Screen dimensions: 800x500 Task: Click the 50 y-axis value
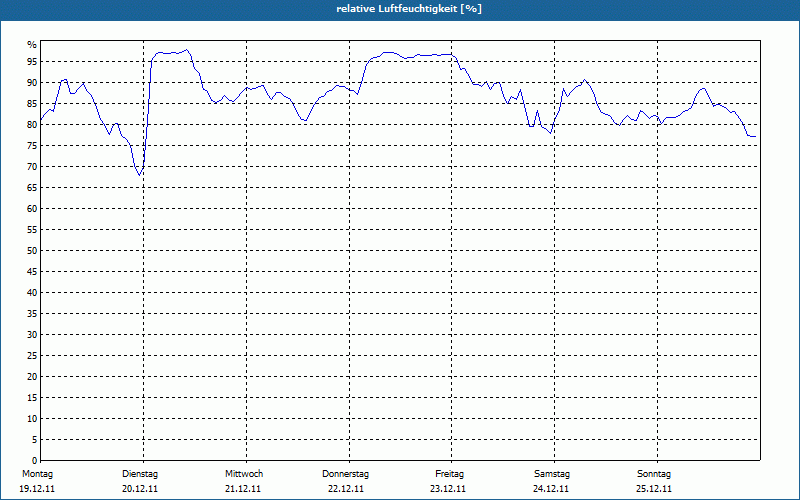coord(32,251)
